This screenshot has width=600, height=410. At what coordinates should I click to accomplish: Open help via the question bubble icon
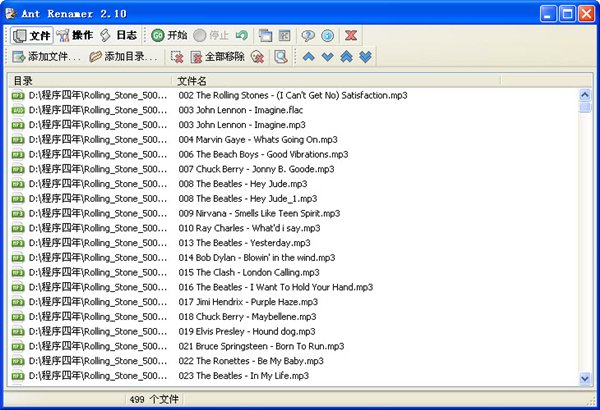pyautogui.click(x=308, y=36)
